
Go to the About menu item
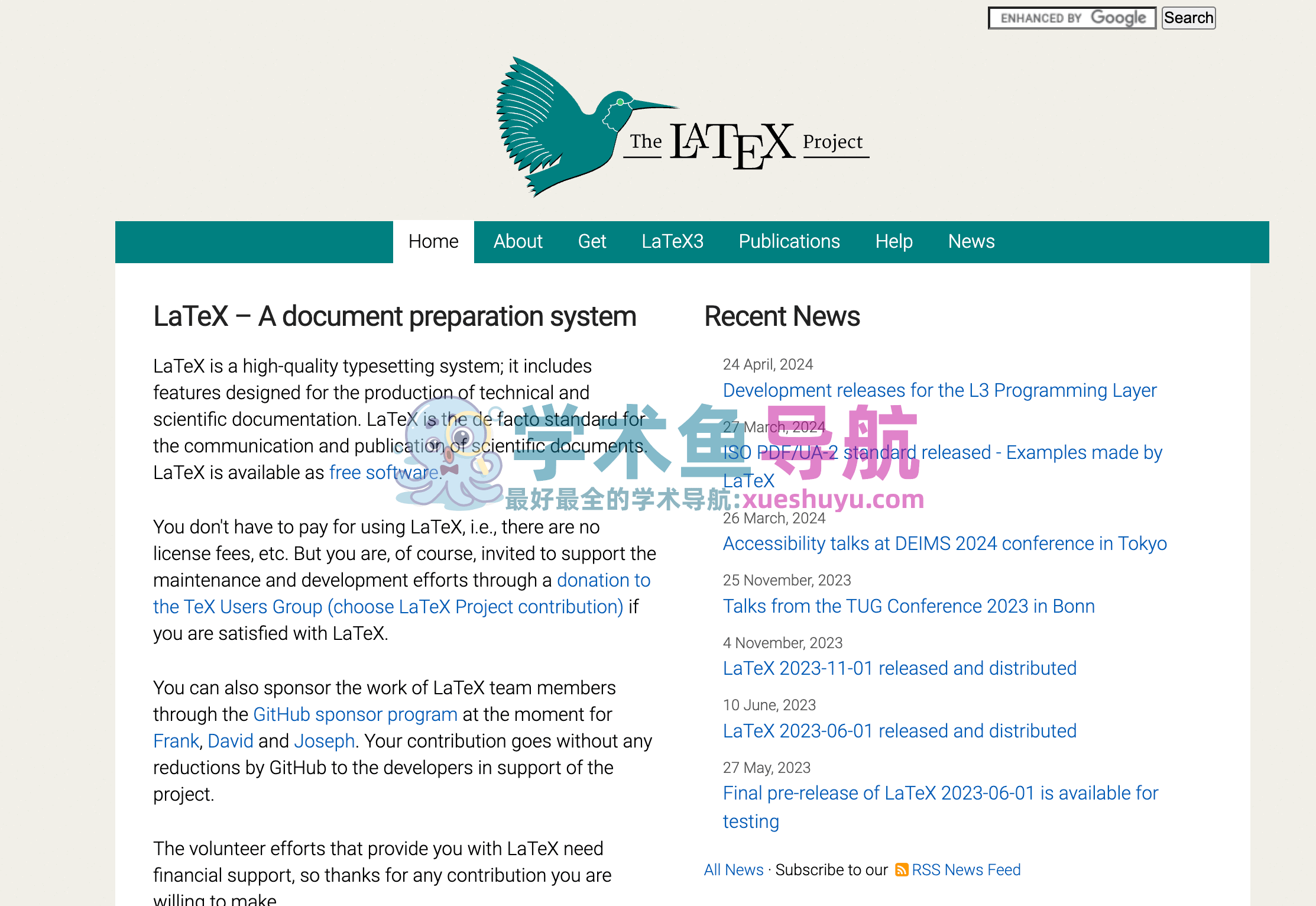[x=518, y=242]
